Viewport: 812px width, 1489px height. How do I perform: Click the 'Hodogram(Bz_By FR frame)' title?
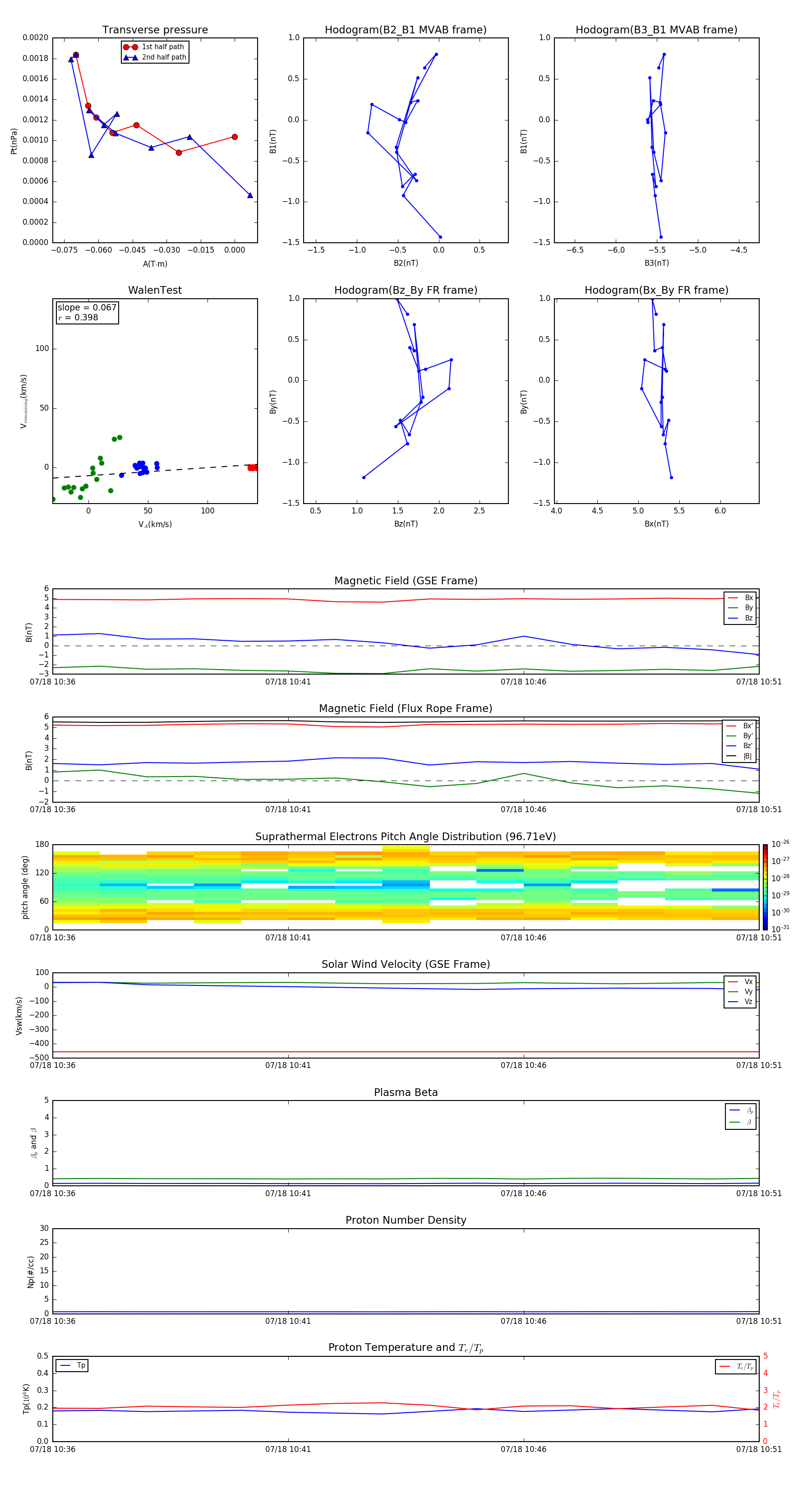(406, 290)
